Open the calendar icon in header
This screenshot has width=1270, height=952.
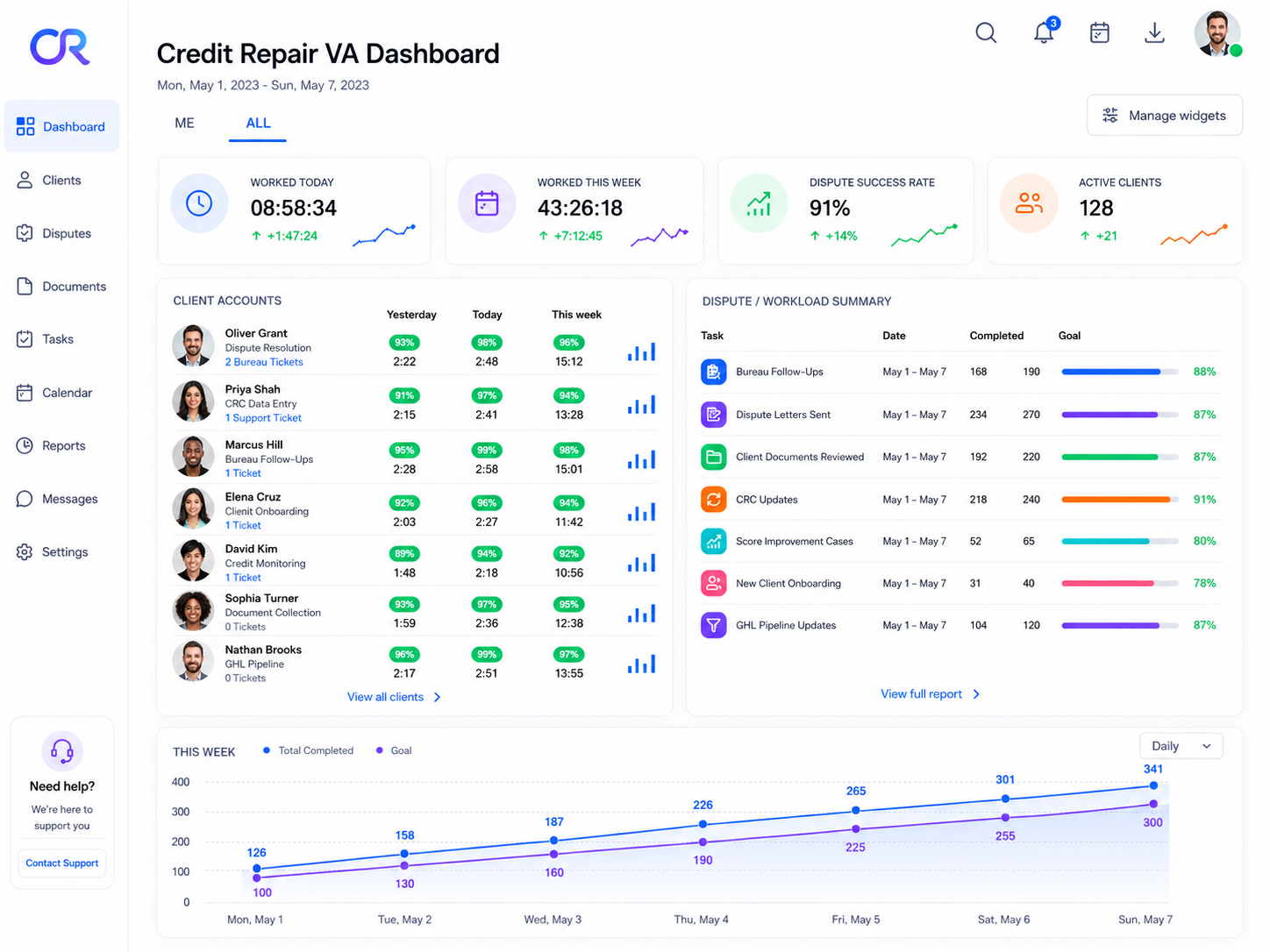pos(1099,33)
